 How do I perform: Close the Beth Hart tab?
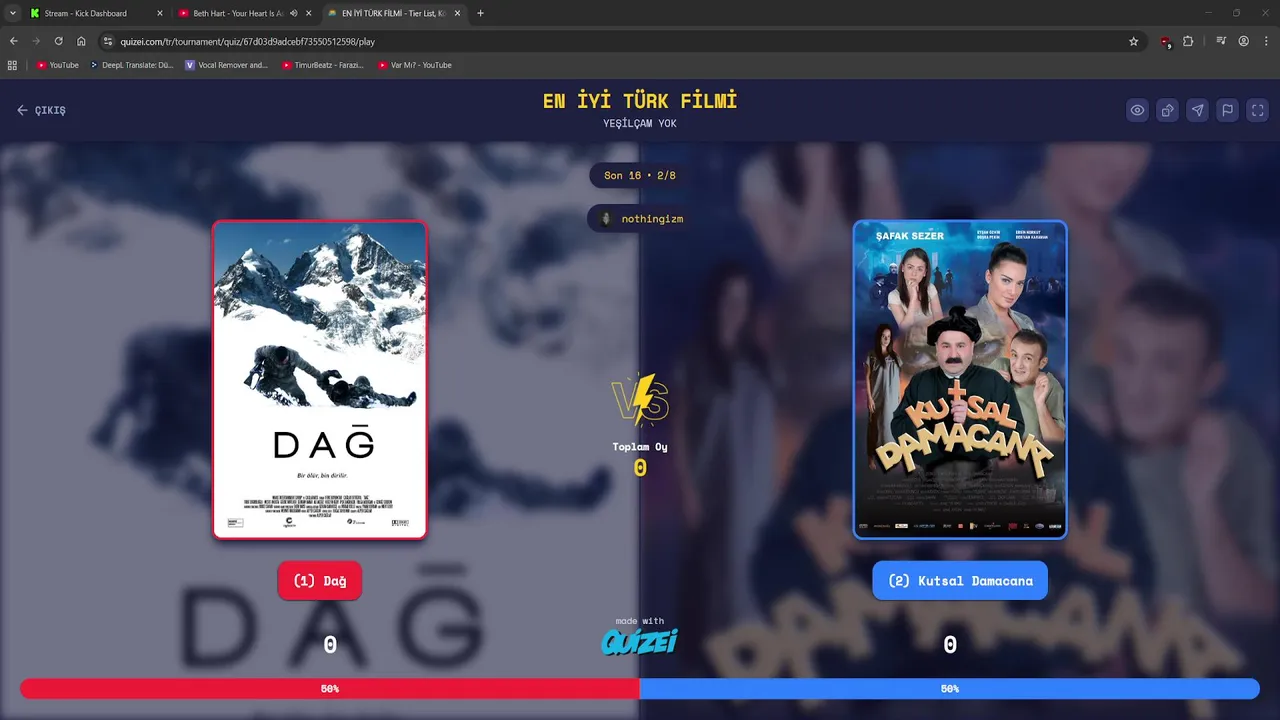tap(309, 13)
